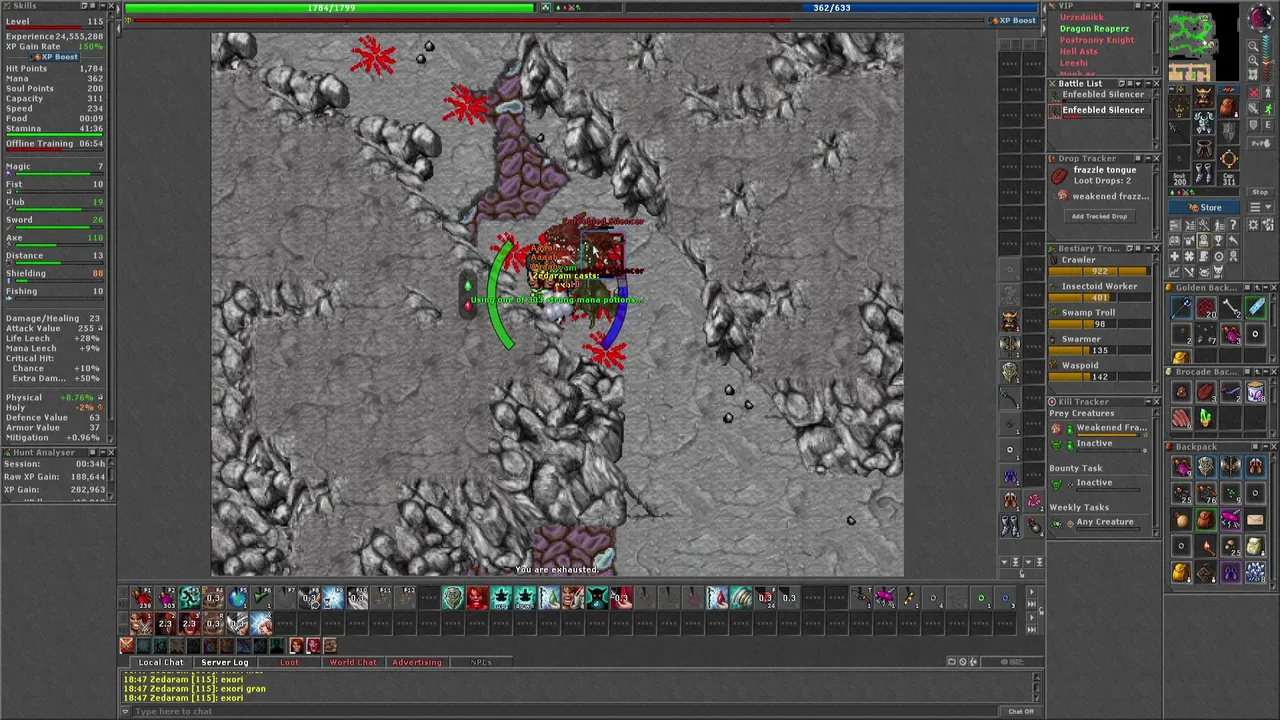Open the chat options arrow beside the input

coord(126,711)
